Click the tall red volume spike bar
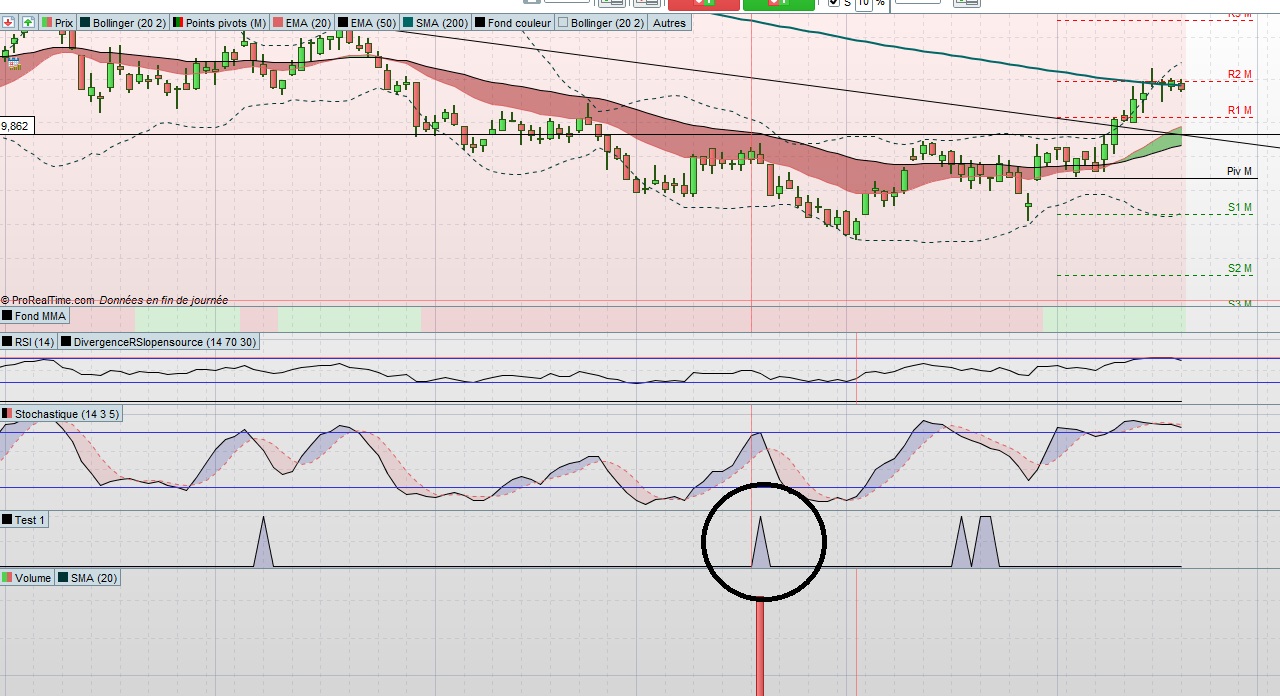1280x696 pixels. (x=760, y=646)
